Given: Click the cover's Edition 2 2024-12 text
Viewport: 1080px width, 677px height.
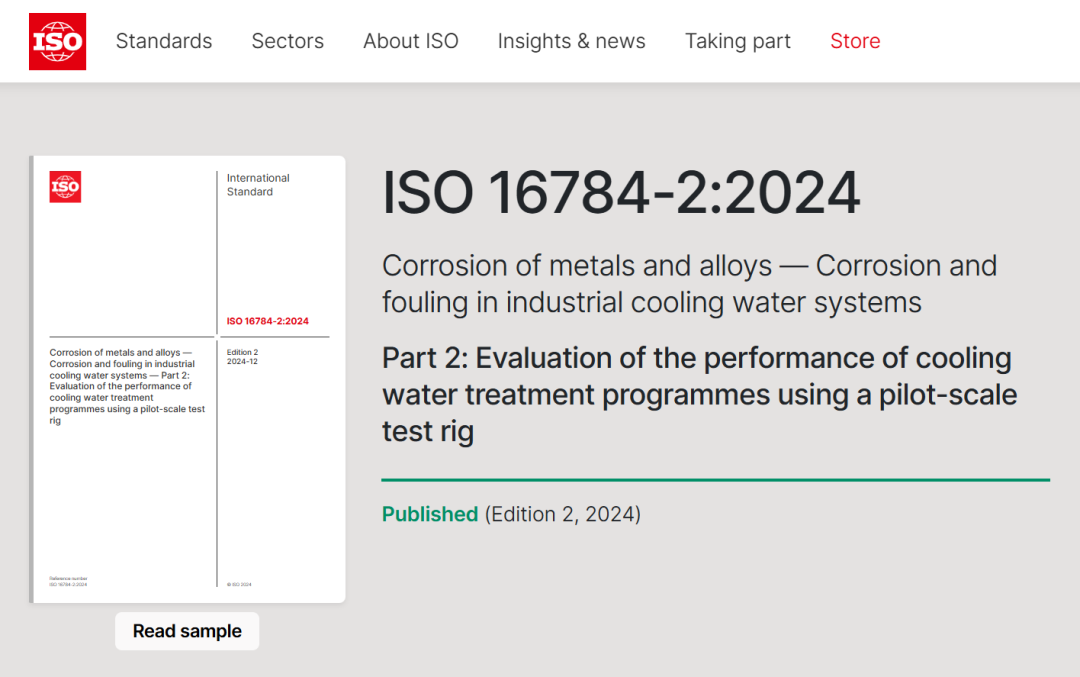Looking at the screenshot, I should click(243, 357).
